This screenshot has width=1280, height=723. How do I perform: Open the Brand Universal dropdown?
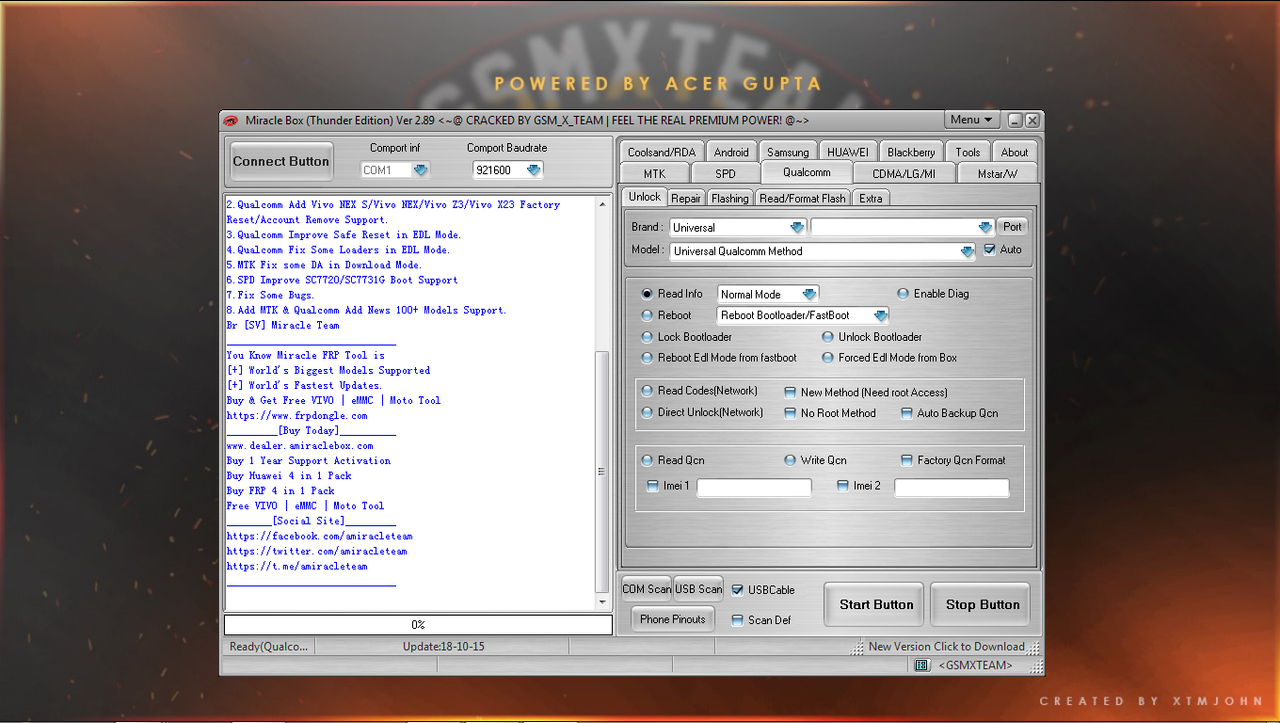tap(797, 227)
